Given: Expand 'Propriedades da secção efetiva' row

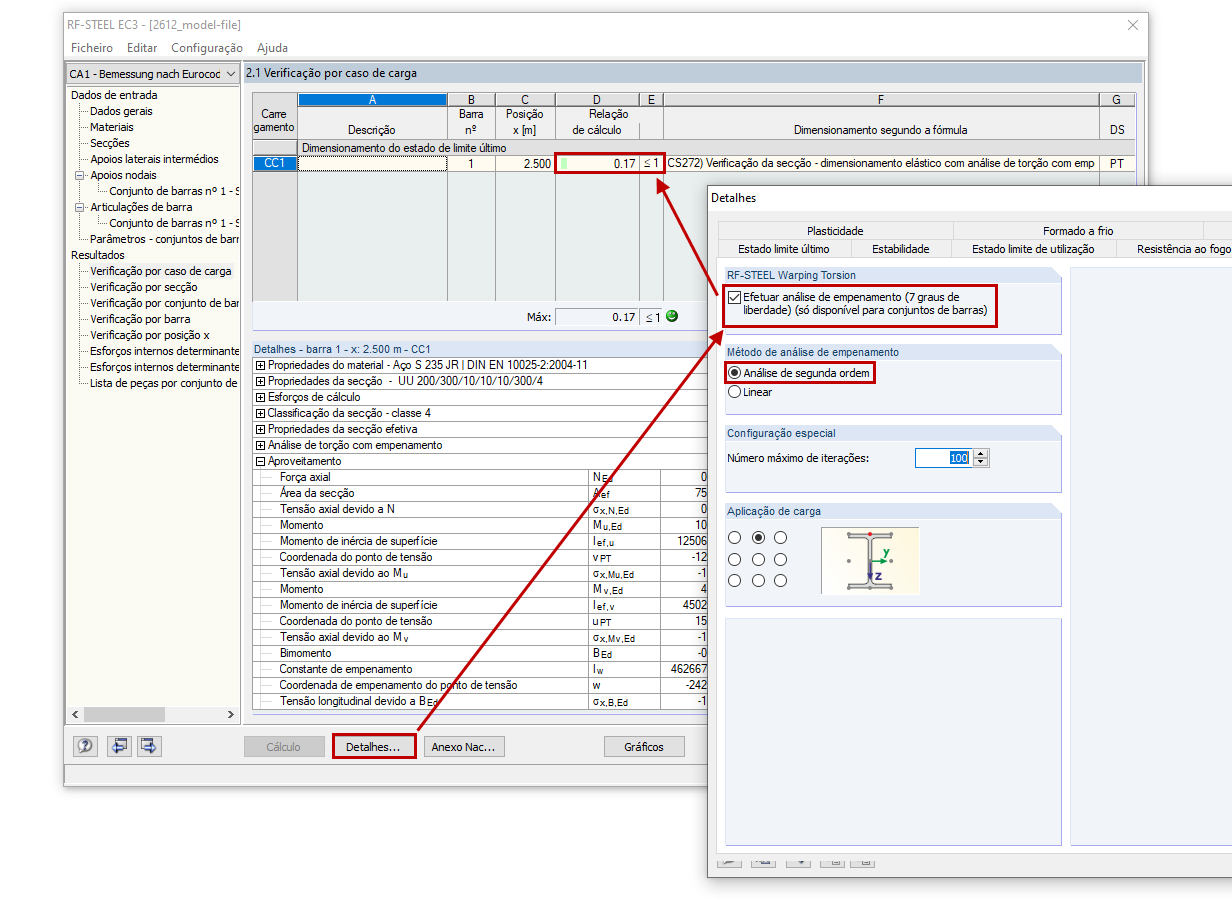Looking at the screenshot, I should [261, 429].
